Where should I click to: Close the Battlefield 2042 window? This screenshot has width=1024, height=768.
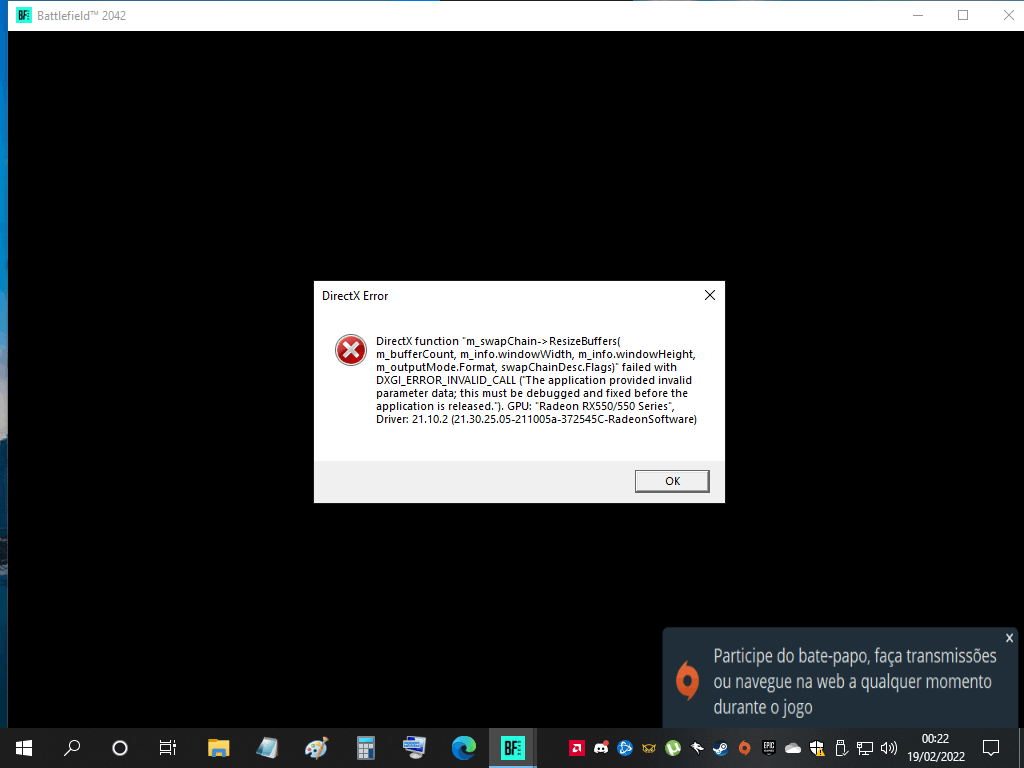(x=1008, y=15)
